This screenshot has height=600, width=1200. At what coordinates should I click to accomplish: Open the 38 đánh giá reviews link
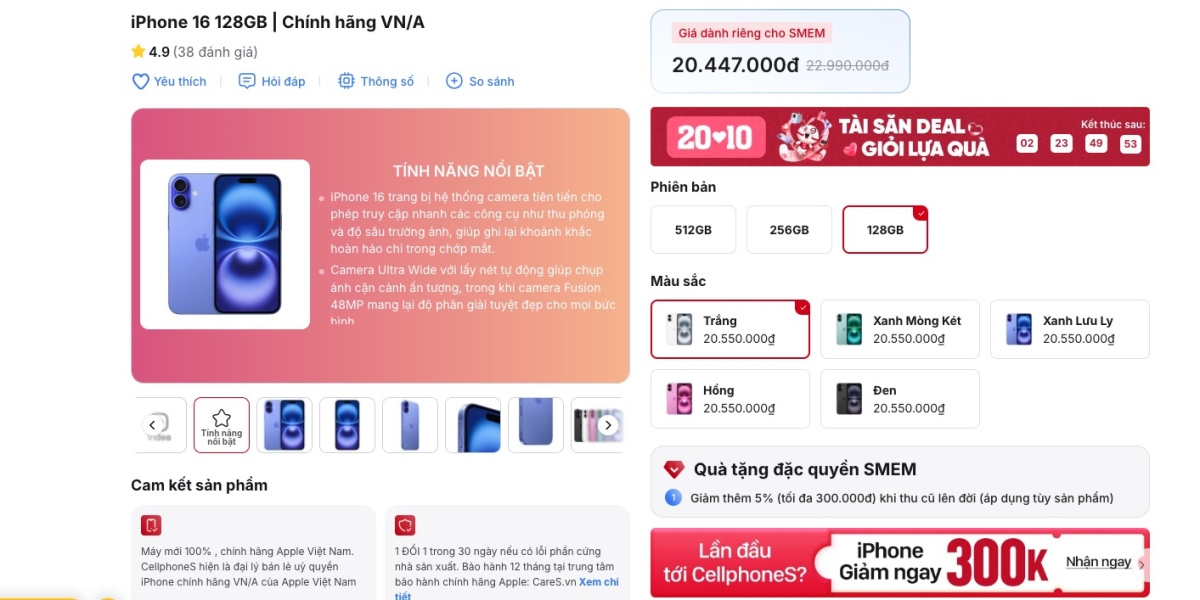coord(215,52)
